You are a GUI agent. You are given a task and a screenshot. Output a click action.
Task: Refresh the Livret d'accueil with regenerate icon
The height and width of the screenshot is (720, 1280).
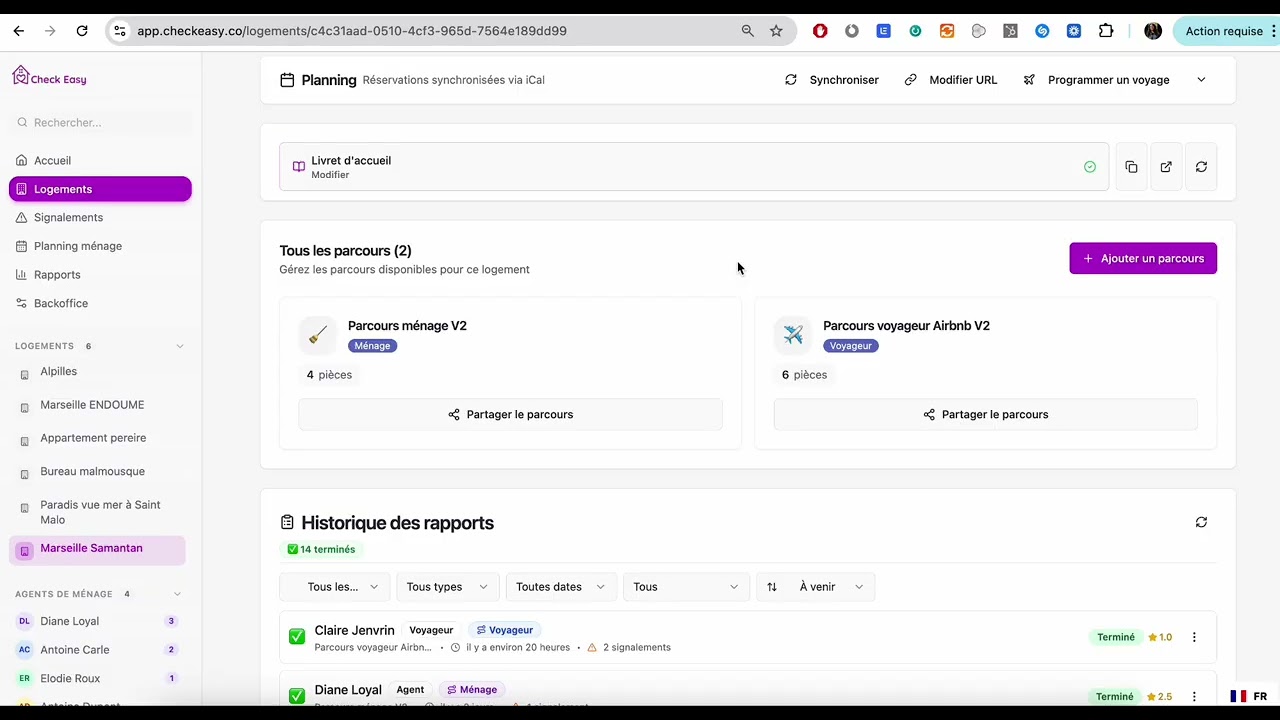pyautogui.click(x=1201, y=167)
